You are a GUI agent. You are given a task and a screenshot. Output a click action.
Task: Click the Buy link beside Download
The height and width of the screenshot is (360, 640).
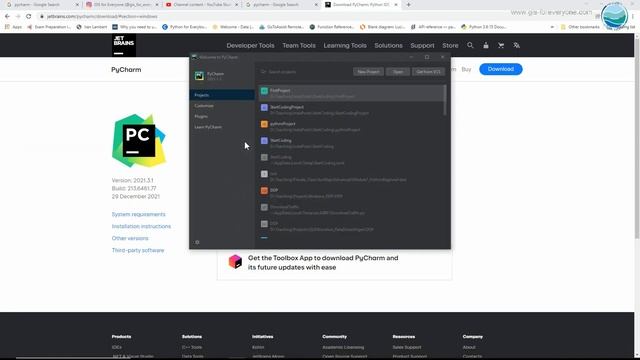coord(466,69)
